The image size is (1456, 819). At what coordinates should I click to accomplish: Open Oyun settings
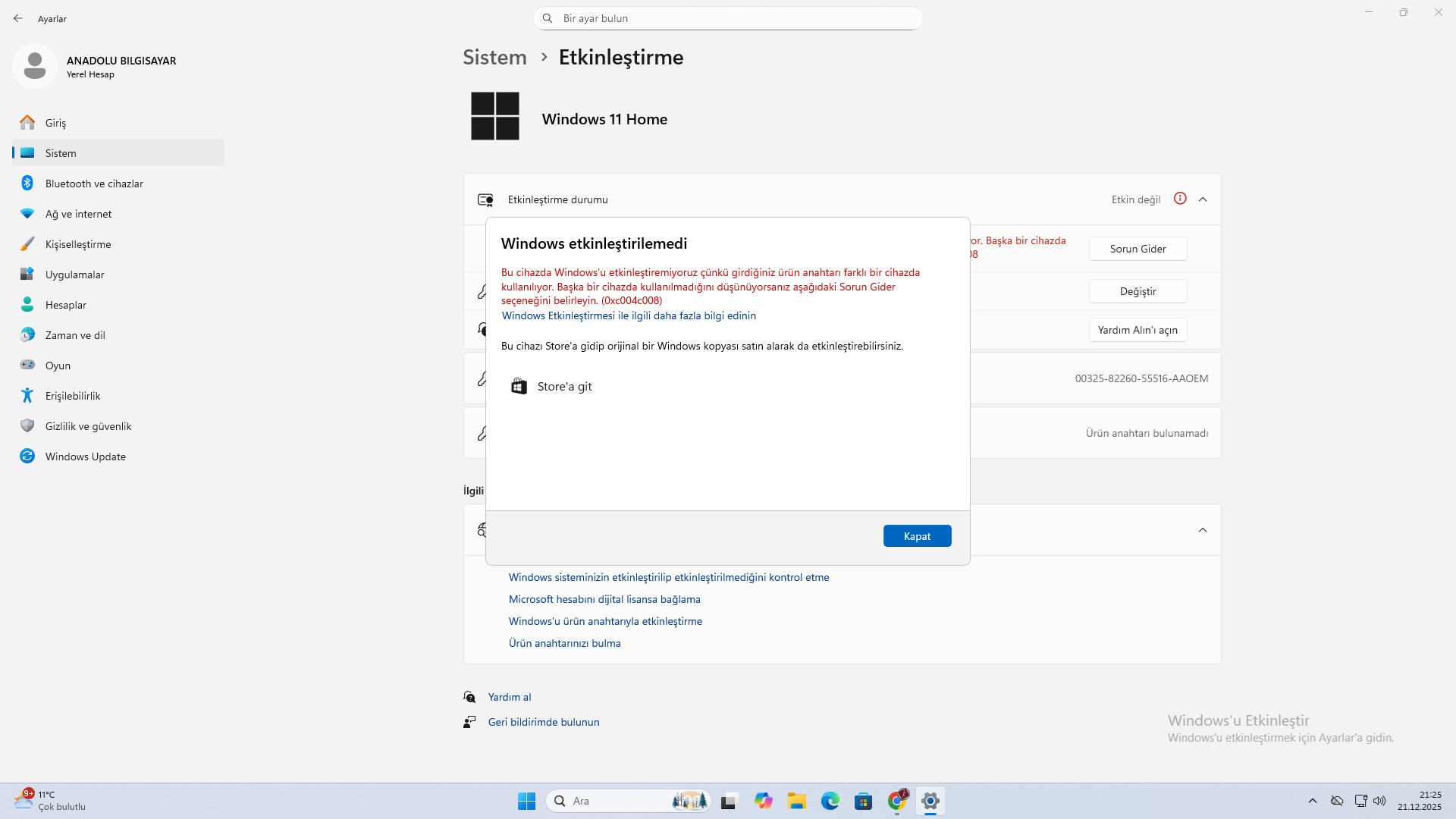tap(118, 366)
